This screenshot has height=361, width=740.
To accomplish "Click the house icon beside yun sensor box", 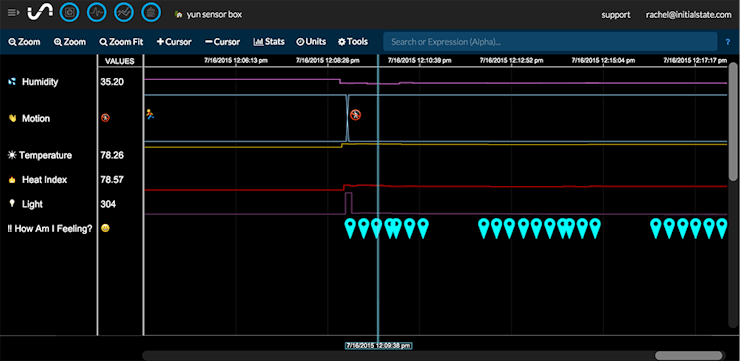I will [178, 15].
